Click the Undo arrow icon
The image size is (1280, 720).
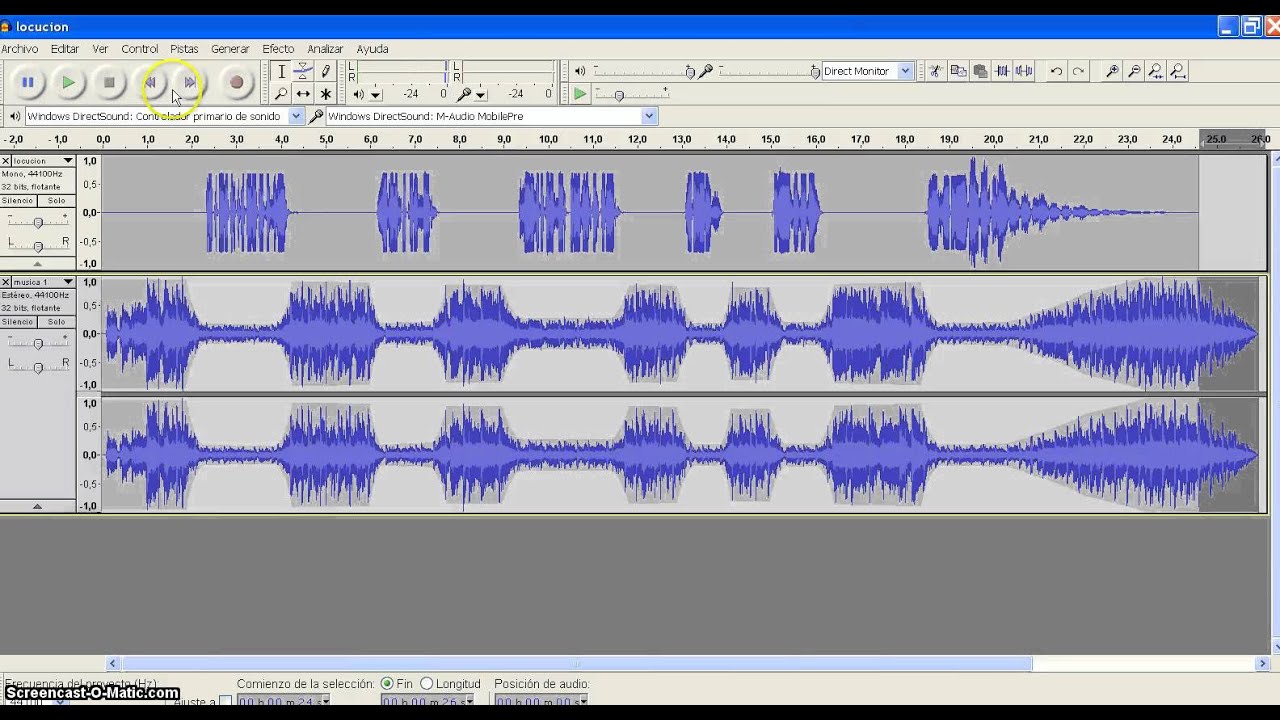click(x=1056, y=71)
